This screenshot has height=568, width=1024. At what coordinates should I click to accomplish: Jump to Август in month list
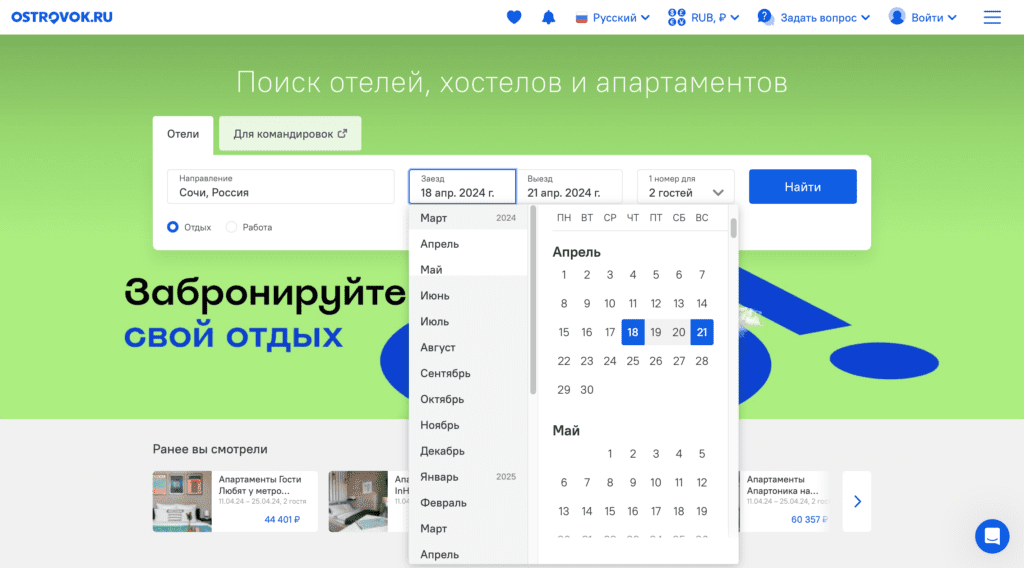[x=468, y=347]
